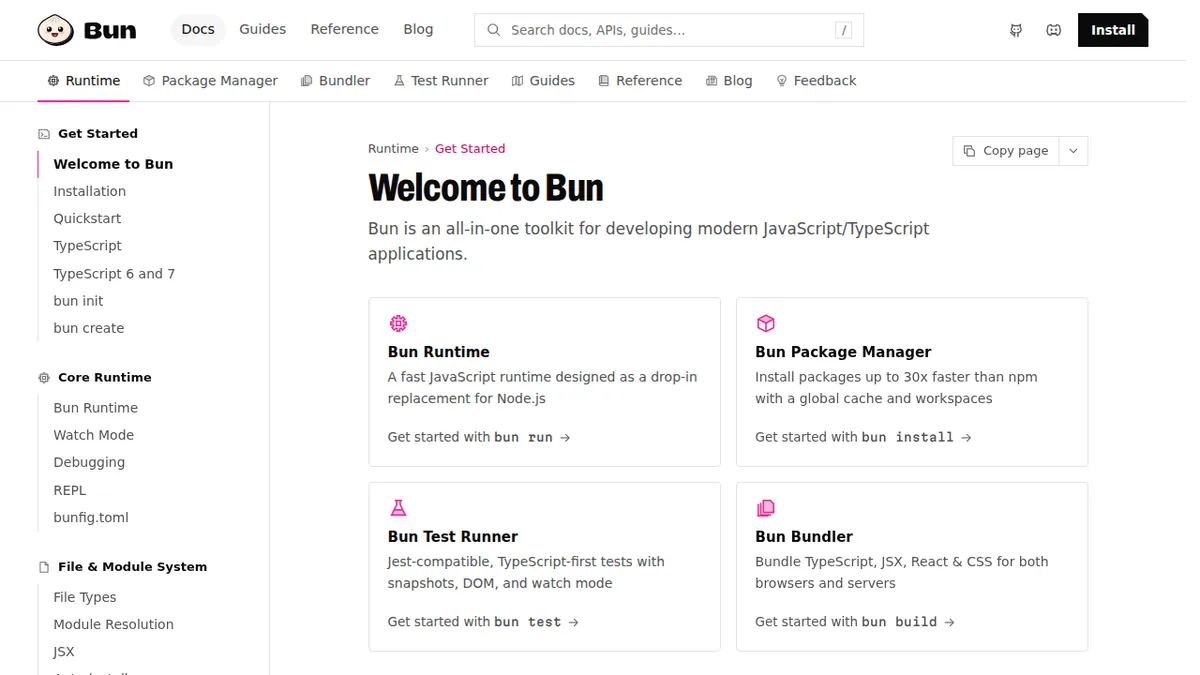This screenshot has height=675, width=1200.
Task: Open Get started with bun build link
Action: 855,622
